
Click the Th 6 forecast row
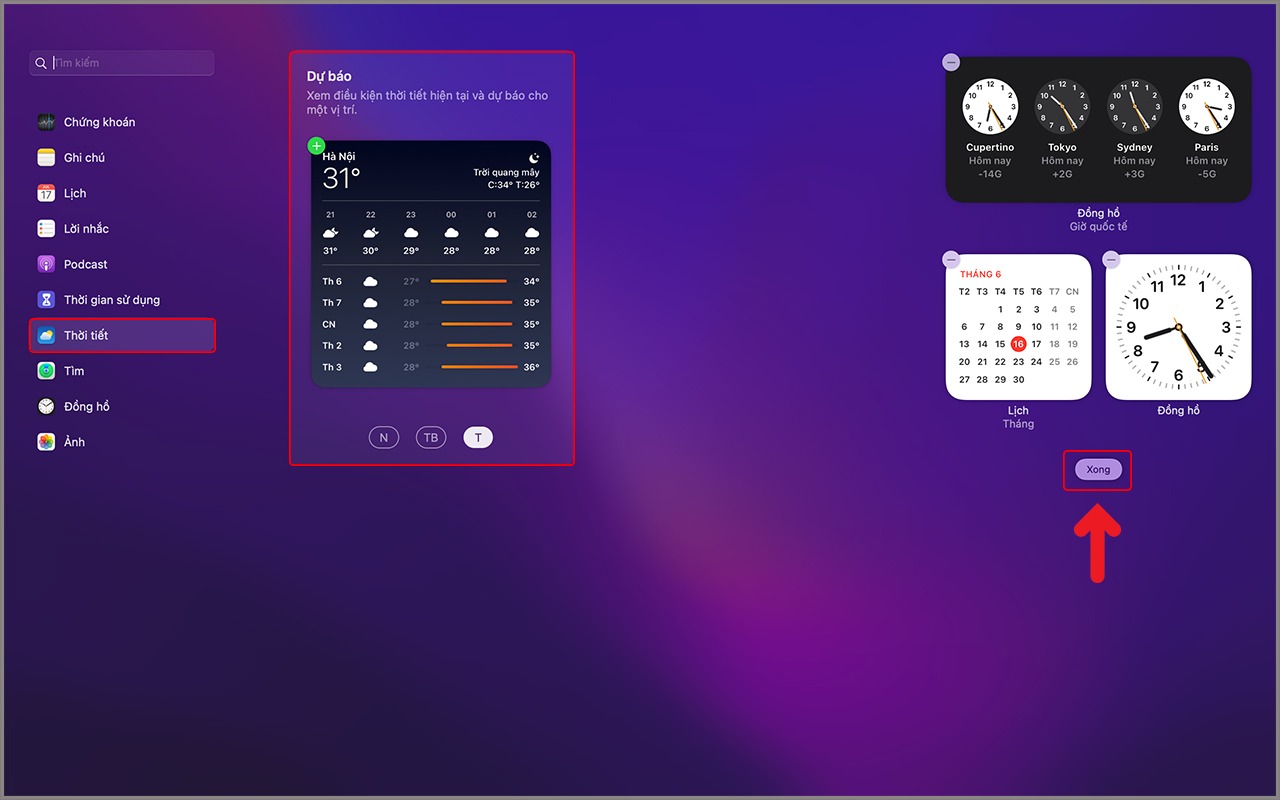(431, 282)
